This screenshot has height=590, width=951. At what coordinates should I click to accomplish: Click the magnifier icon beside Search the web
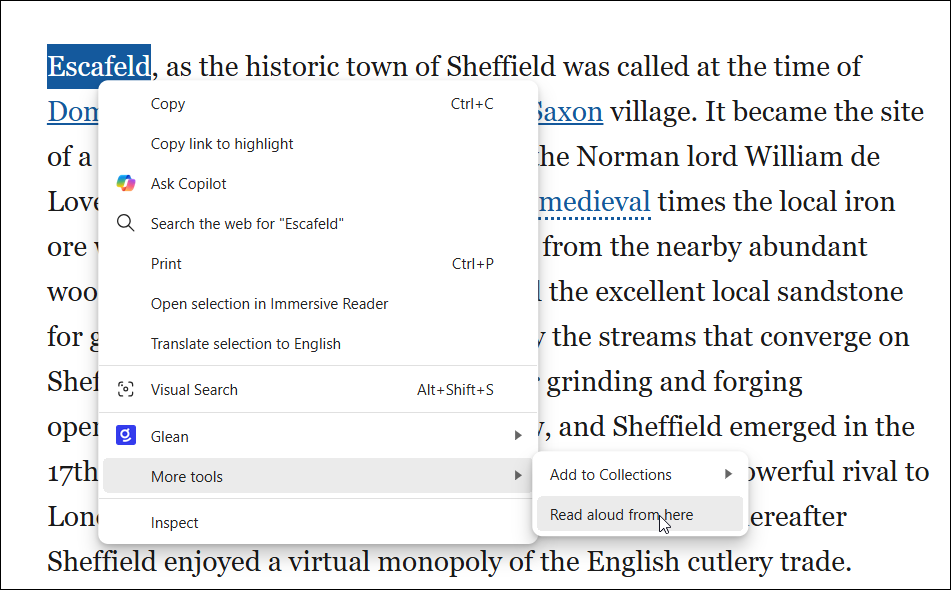click(126, 223)
